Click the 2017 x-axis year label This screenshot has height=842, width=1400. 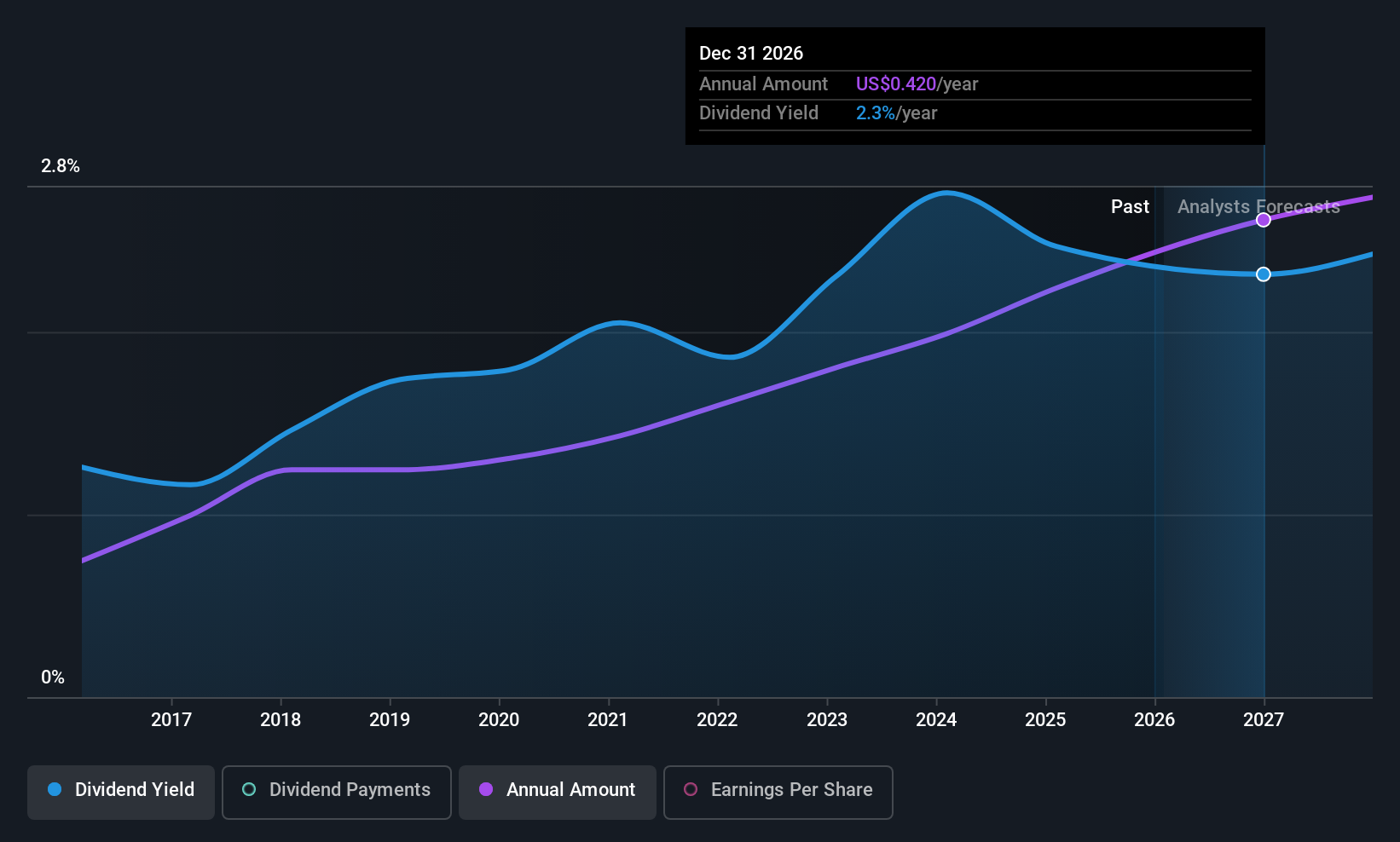coord(171,720)
